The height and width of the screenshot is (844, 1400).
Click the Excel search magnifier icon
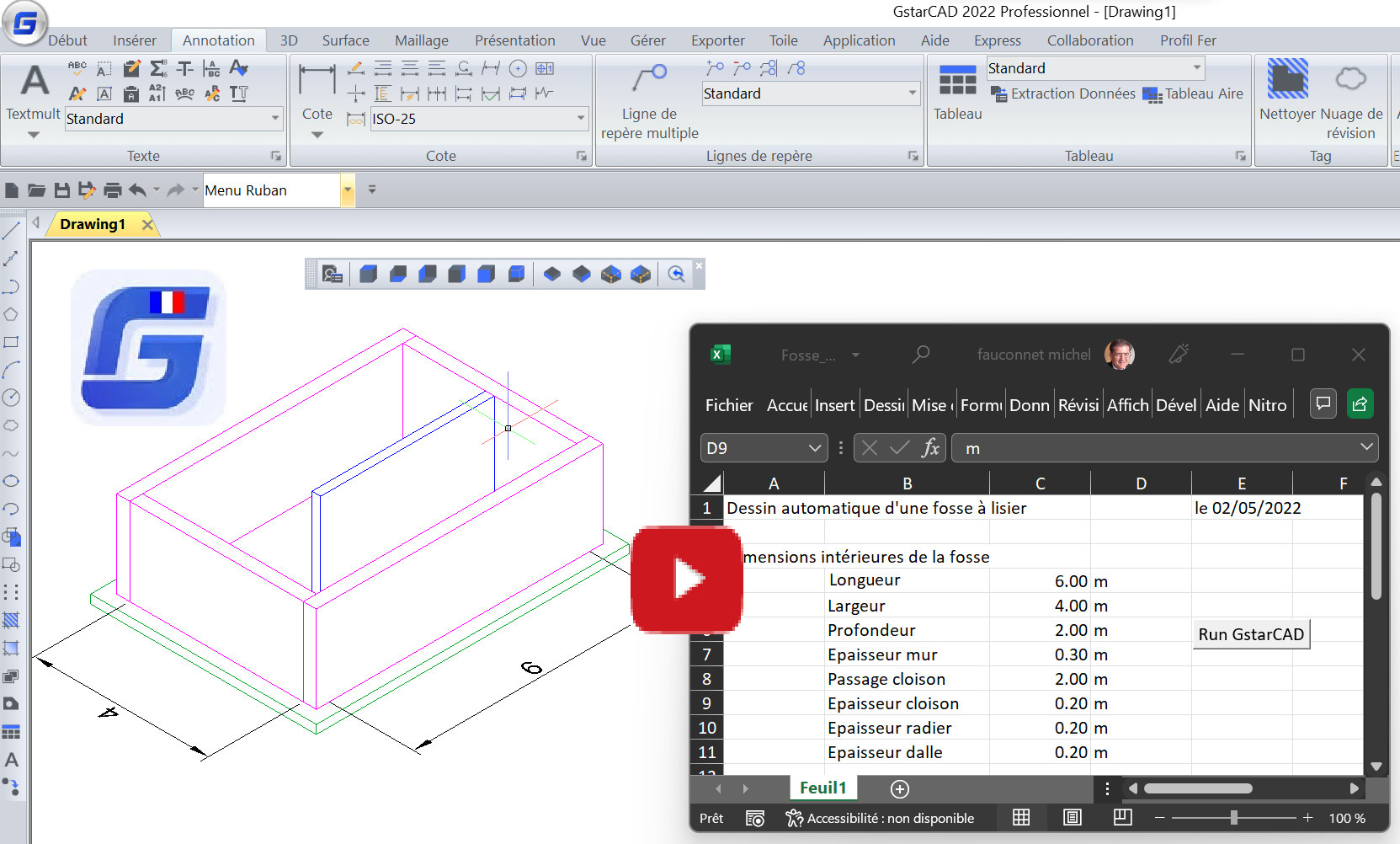pyautogui.click(x=921, y=355)
